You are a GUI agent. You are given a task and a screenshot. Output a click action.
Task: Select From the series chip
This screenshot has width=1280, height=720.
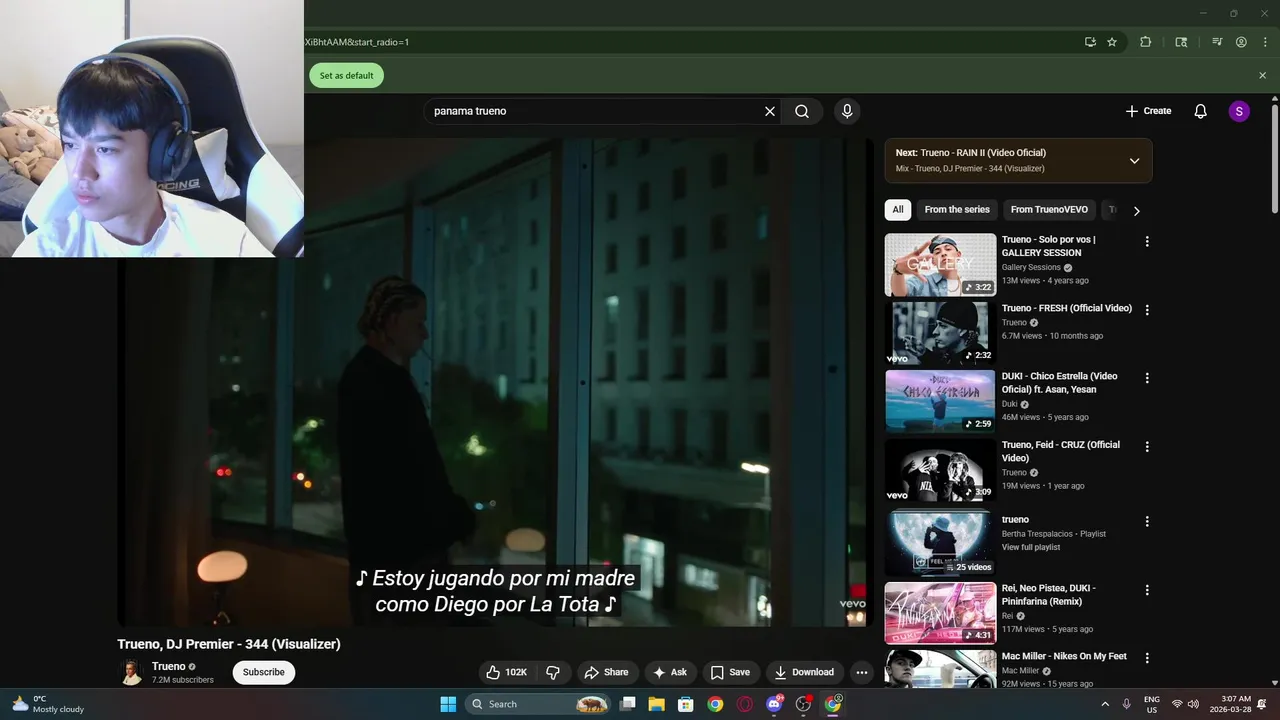tap(957, 210)
